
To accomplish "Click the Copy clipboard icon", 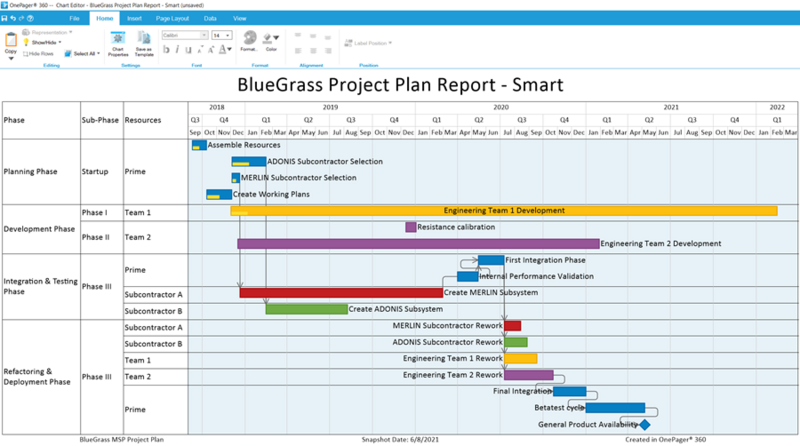I will pyautogui.click(x=11, y=45).
